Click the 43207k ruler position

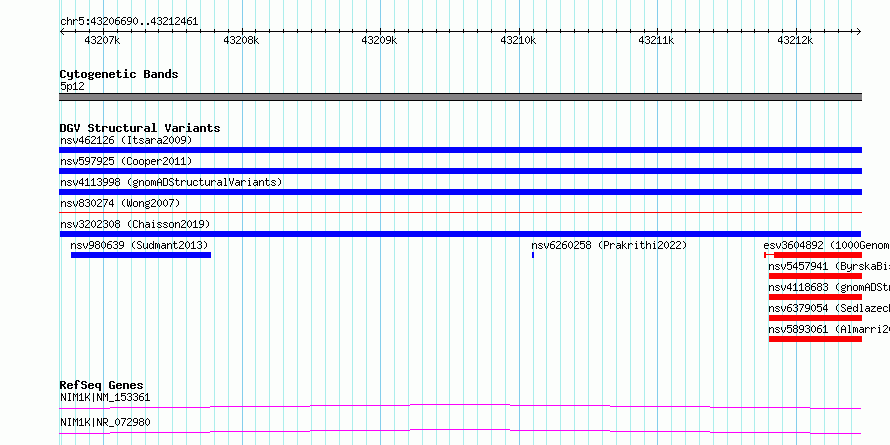click(x=103, y=40)
